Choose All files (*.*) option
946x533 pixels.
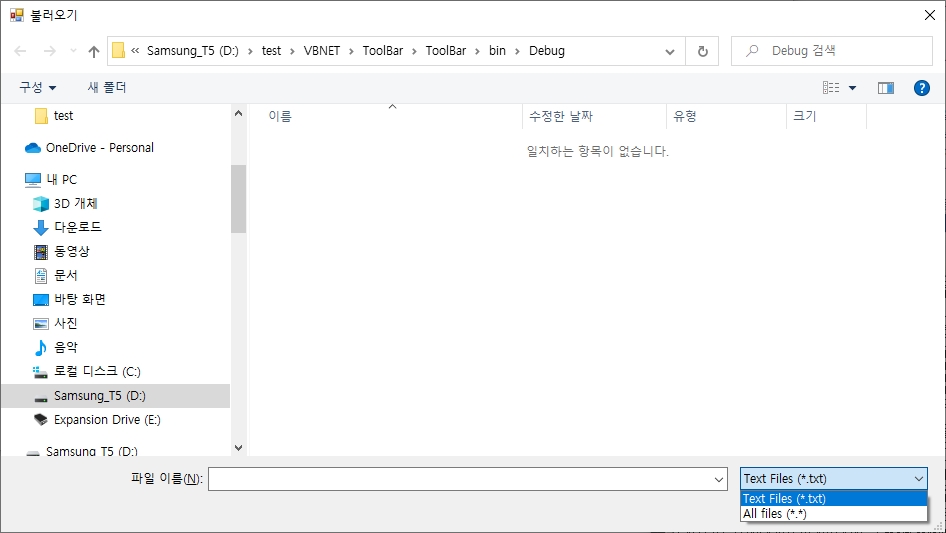pyautogui.click(x=834, y=514)
